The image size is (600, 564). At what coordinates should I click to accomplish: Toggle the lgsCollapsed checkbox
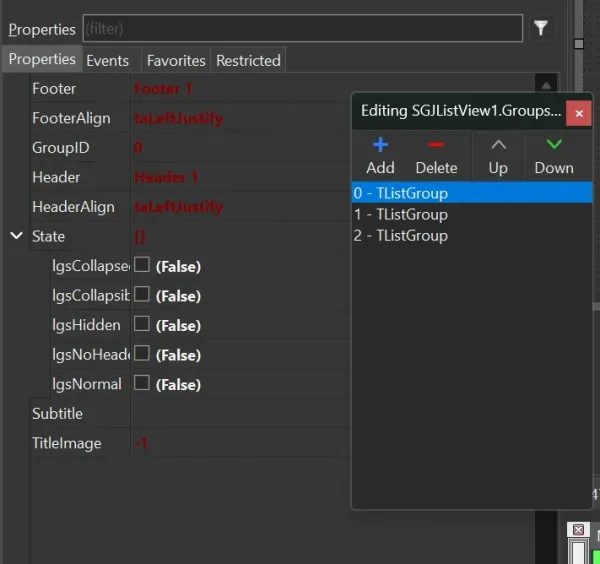142,264
